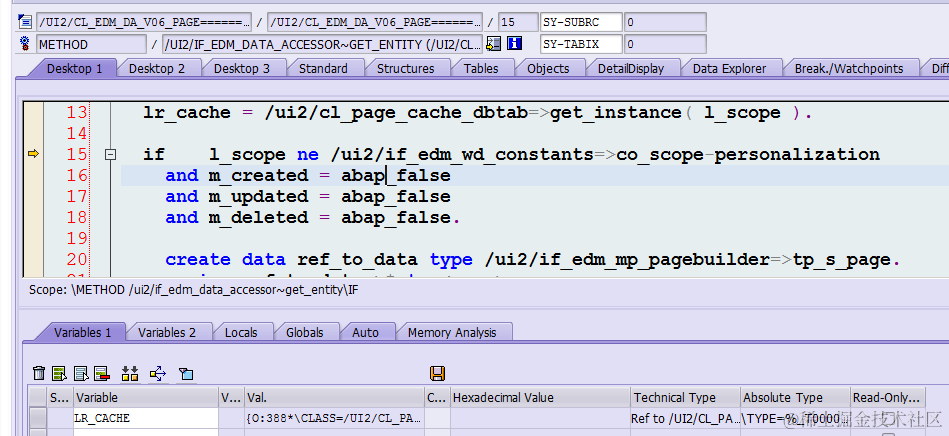
Task: Click the Scope: \METHOD status text
Action: pyautogui.click(x=194, y=290)
